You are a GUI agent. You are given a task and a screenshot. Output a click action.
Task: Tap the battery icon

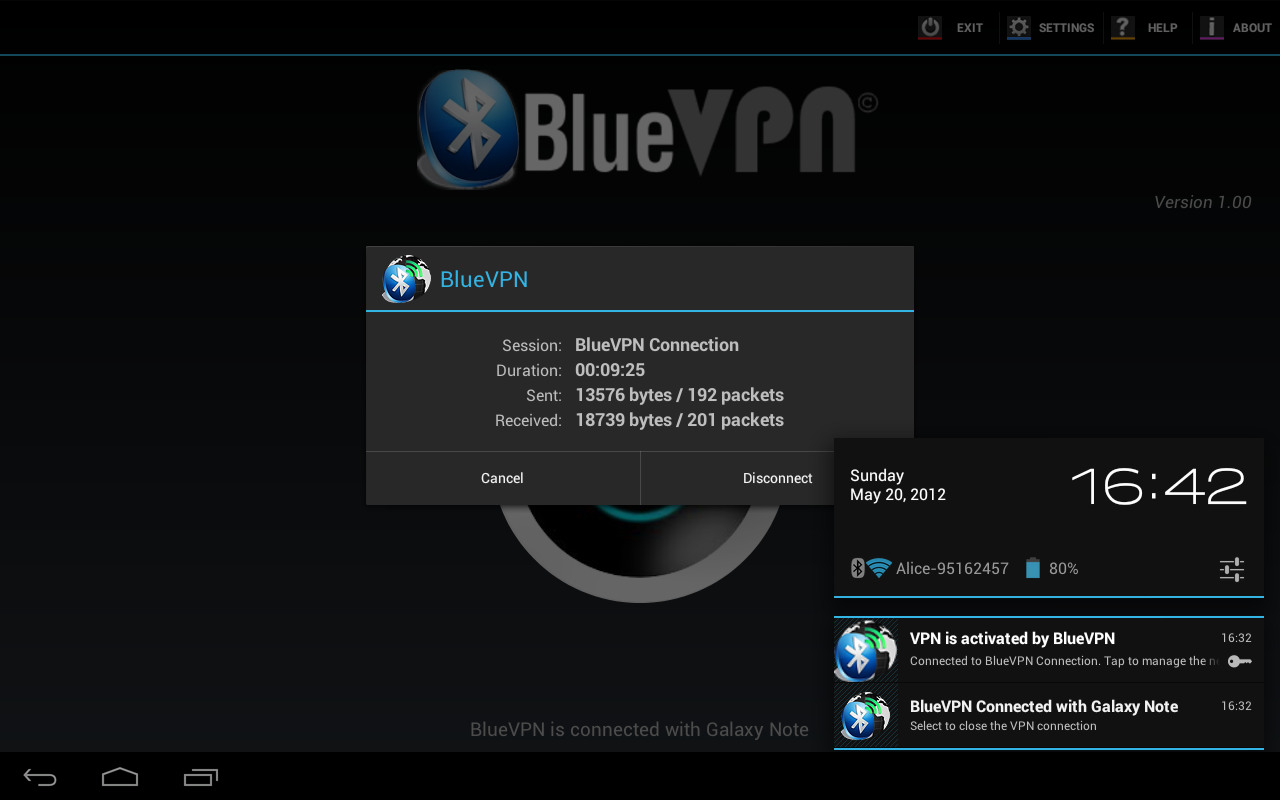coord(1033,568)
